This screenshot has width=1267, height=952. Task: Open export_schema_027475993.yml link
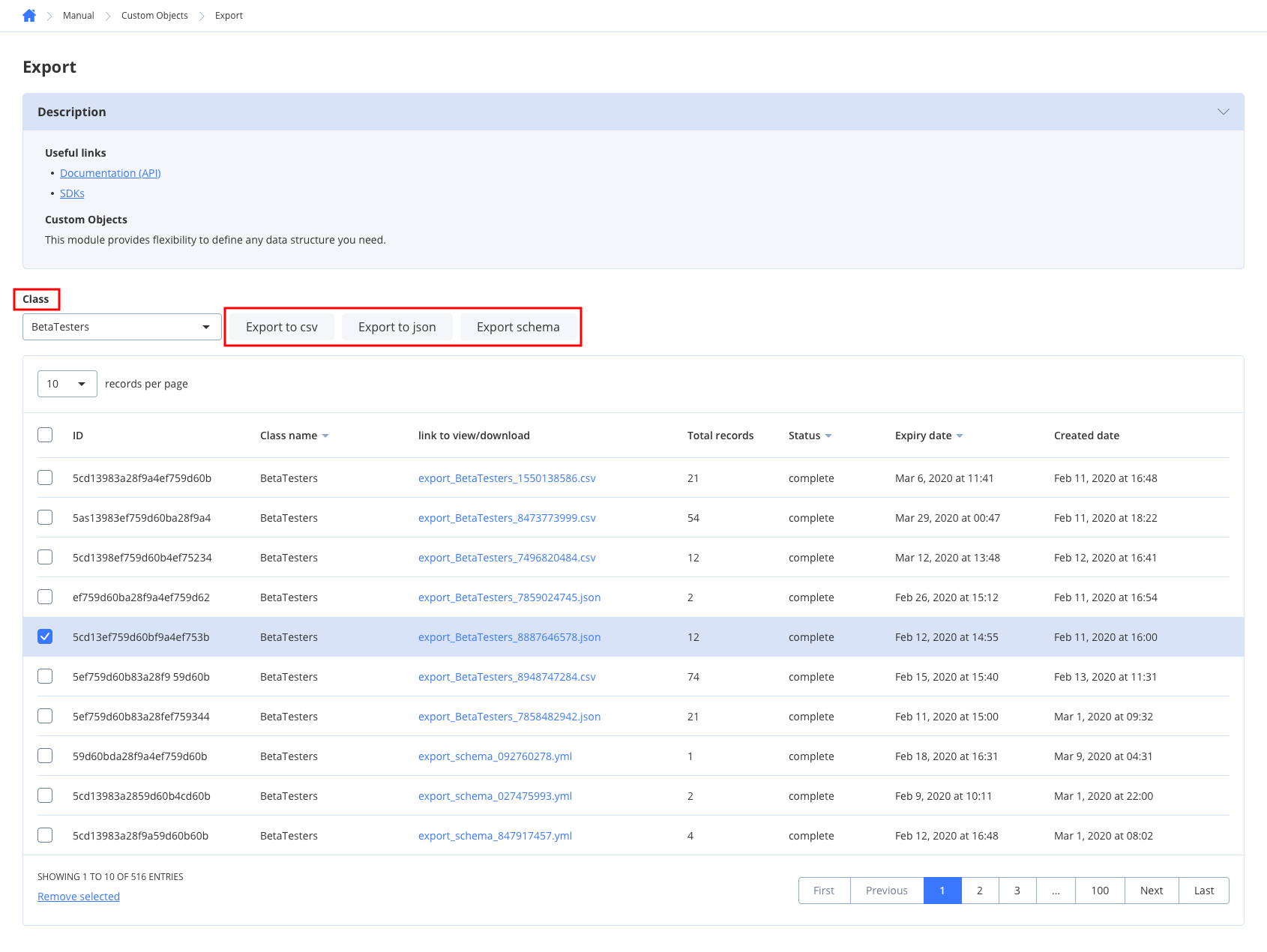click(x=495, y=796)
